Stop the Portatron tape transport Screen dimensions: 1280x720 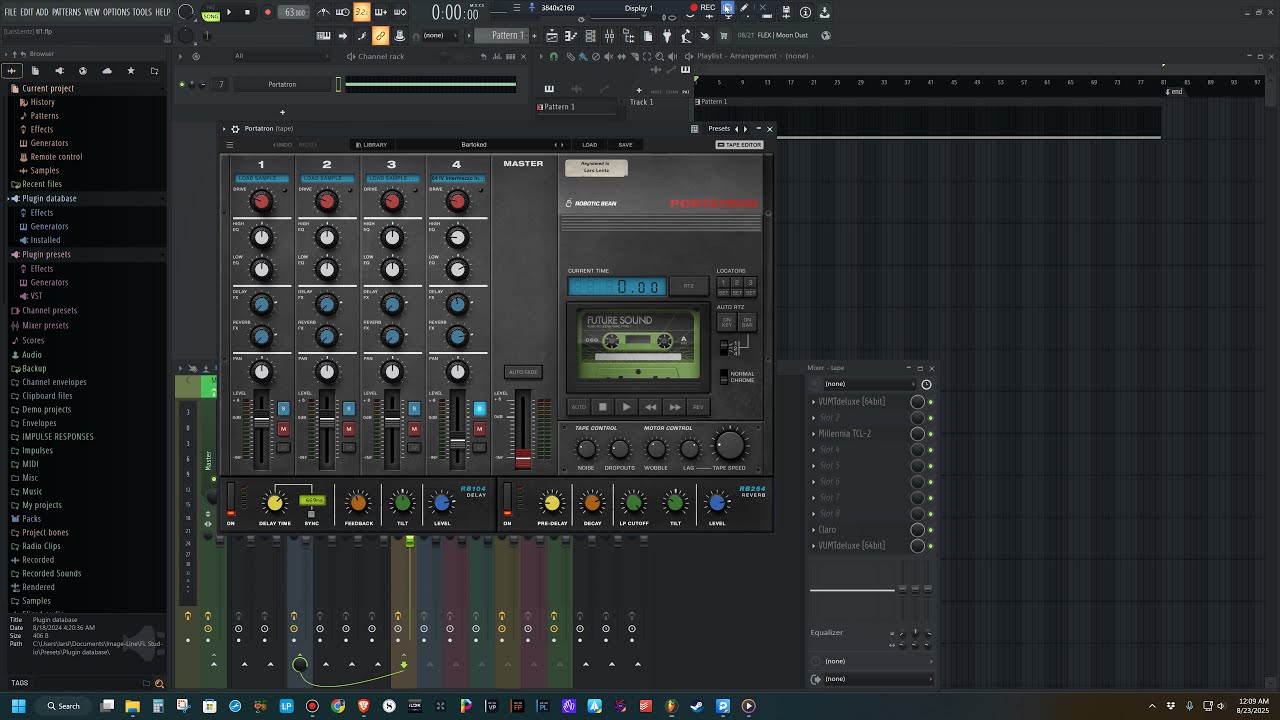coord(603,407)
